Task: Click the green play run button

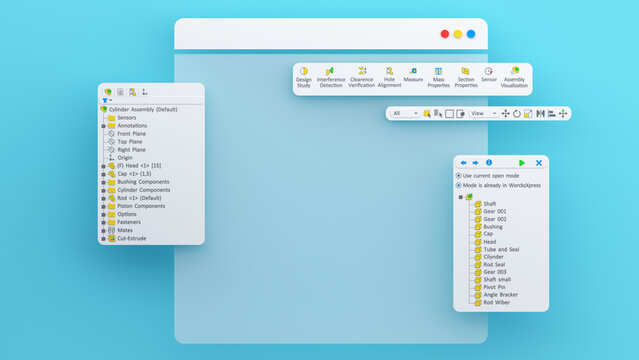Action: 522,163
